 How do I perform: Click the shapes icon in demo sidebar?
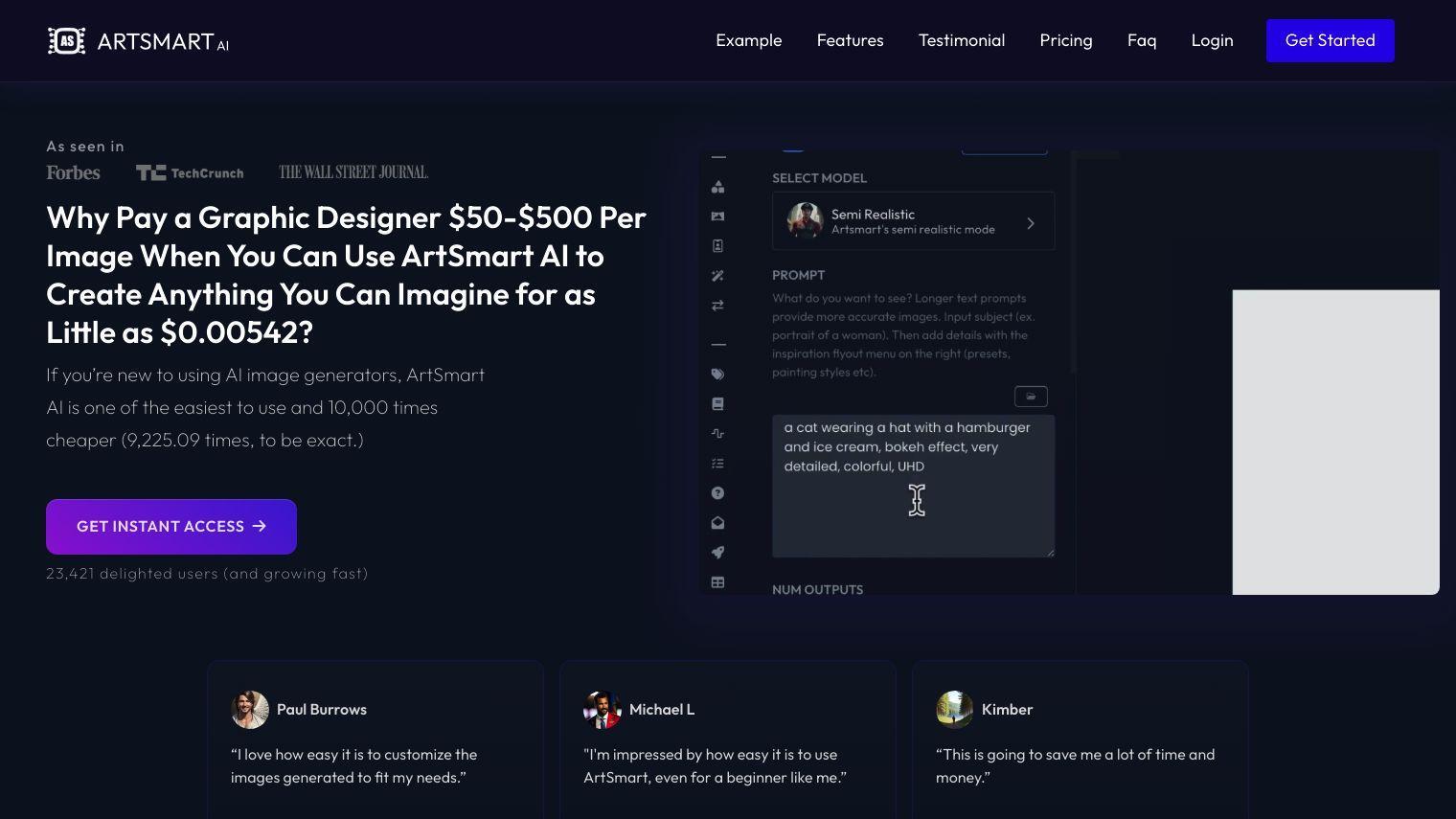pyautogui.click(x=717, y=187)
